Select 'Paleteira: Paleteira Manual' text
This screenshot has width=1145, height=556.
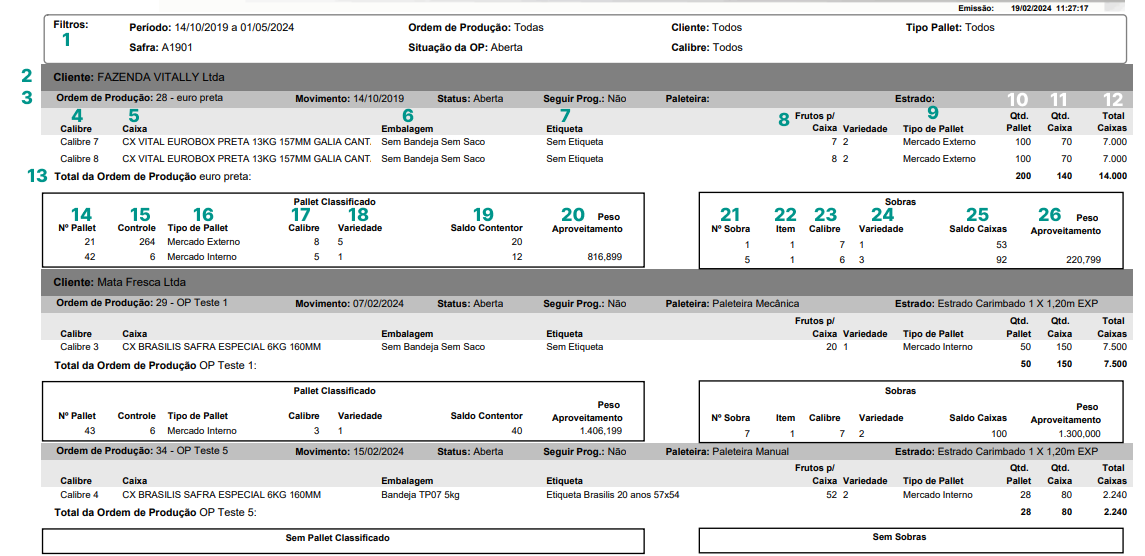point(726,452)
